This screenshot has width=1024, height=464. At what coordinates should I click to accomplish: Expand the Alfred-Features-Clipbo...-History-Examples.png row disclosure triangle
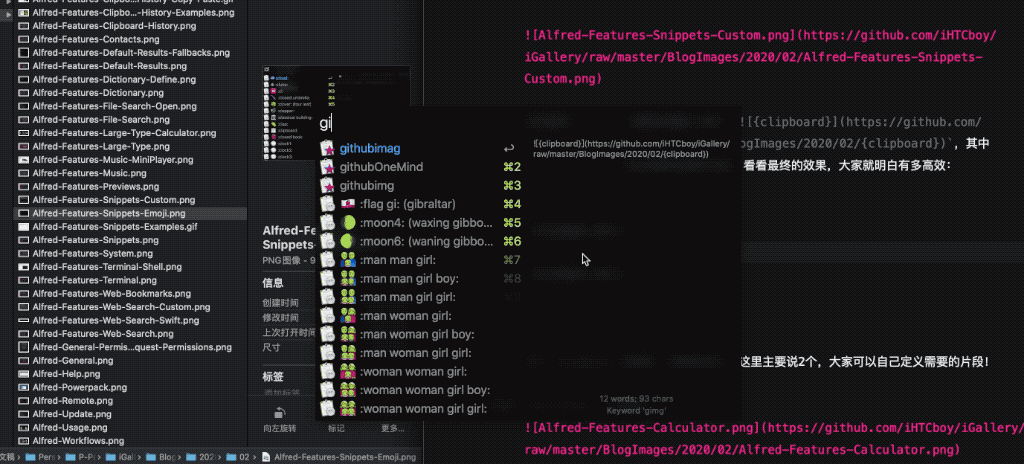click(9, 13)
